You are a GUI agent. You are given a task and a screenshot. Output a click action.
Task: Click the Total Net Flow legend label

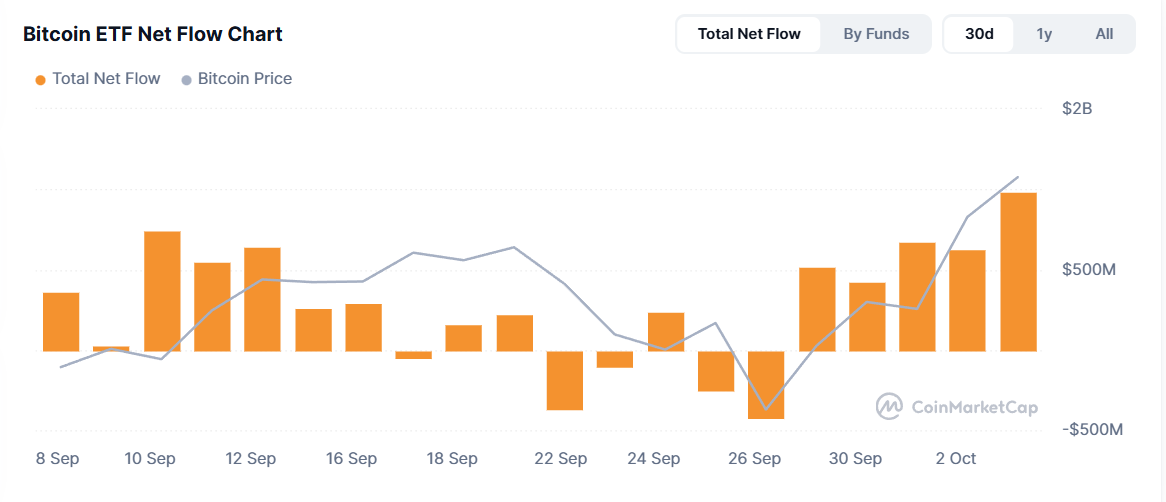pyautogui.click(x=106, y=78)
